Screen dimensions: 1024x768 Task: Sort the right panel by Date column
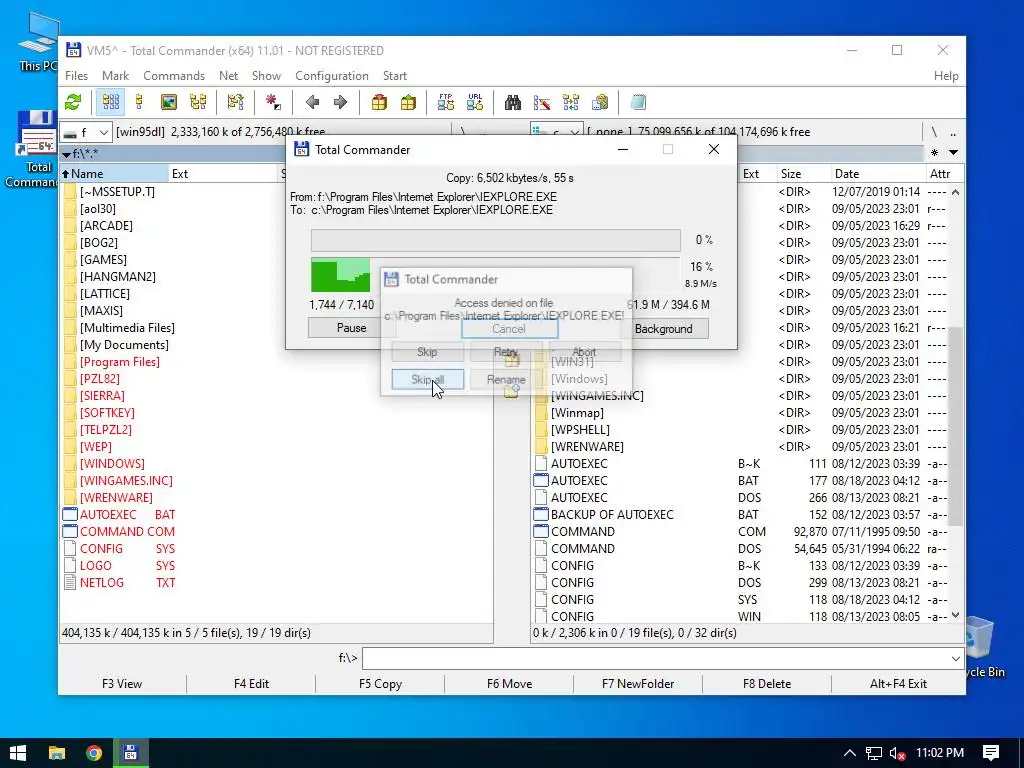[876, 174]
